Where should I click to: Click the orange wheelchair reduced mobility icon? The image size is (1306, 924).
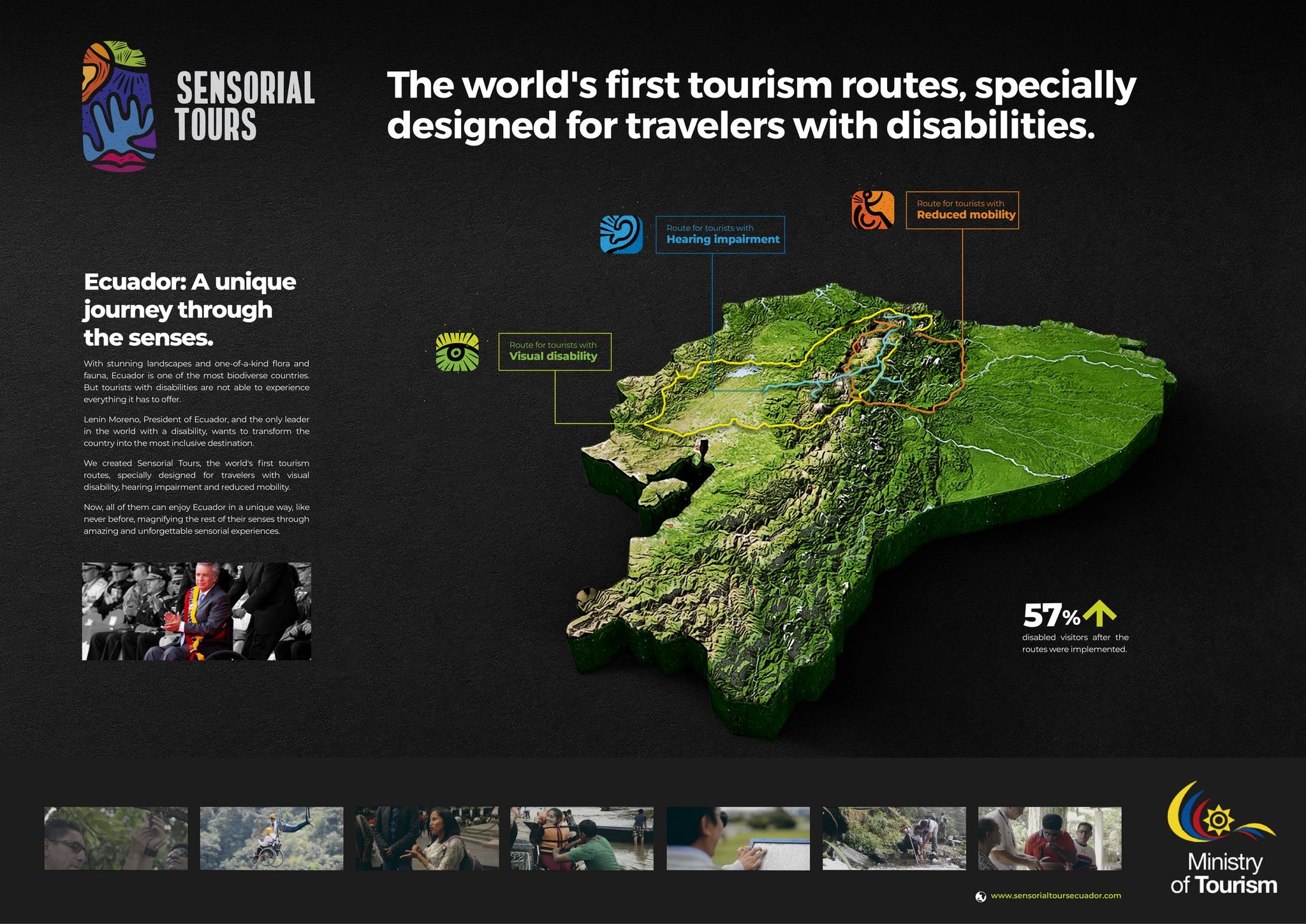[873, 210]
